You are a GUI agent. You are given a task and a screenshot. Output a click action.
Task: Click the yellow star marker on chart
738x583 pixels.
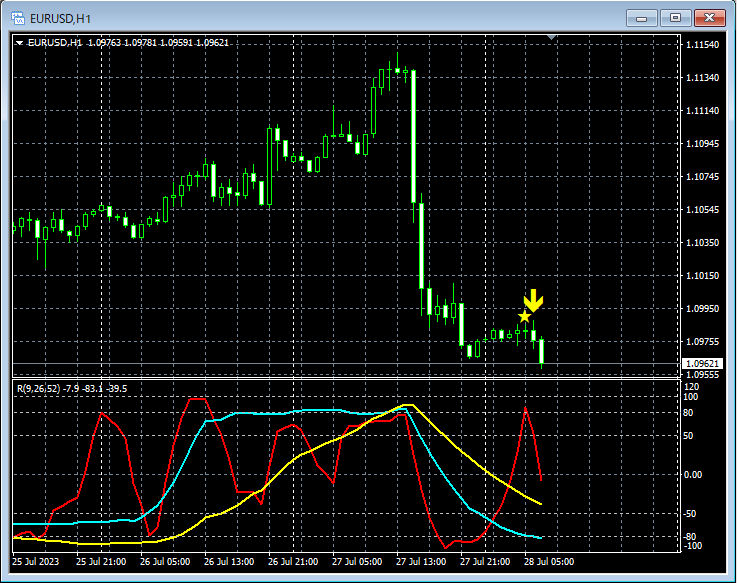pos(524,316)
